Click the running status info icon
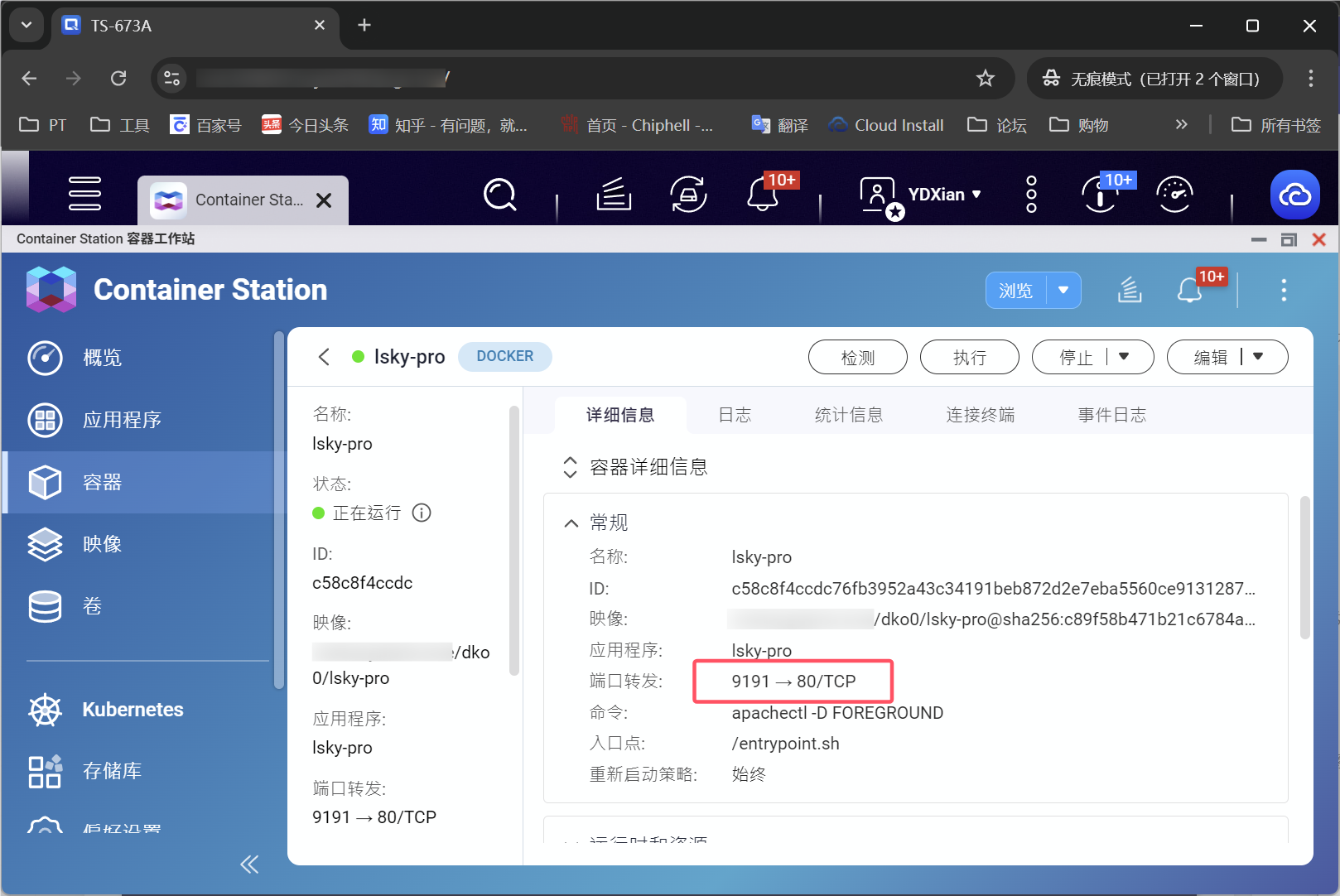Screen dimensions: 1340x896 422,513
